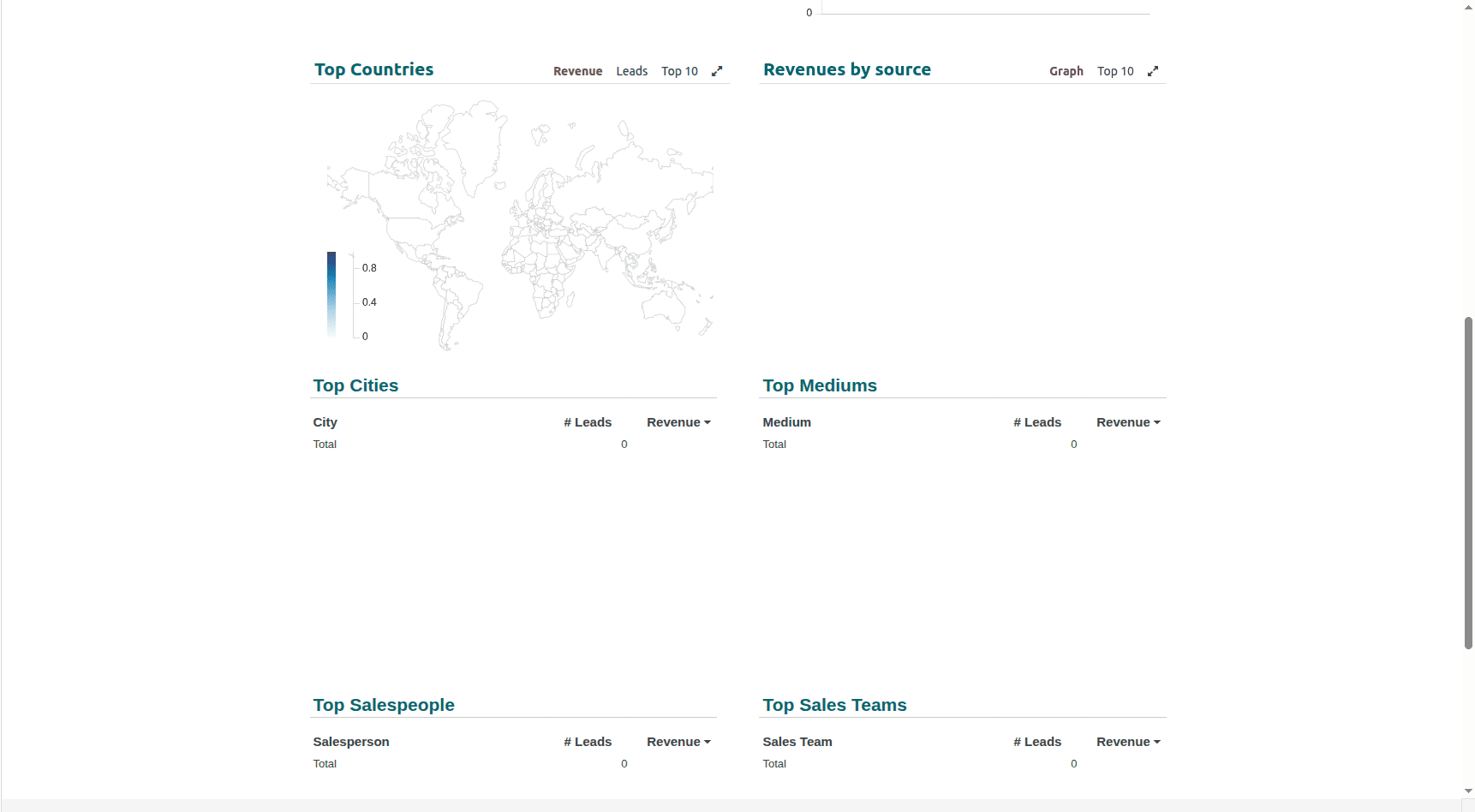Click # Leads column in Top Mediums

(1037, 422)
